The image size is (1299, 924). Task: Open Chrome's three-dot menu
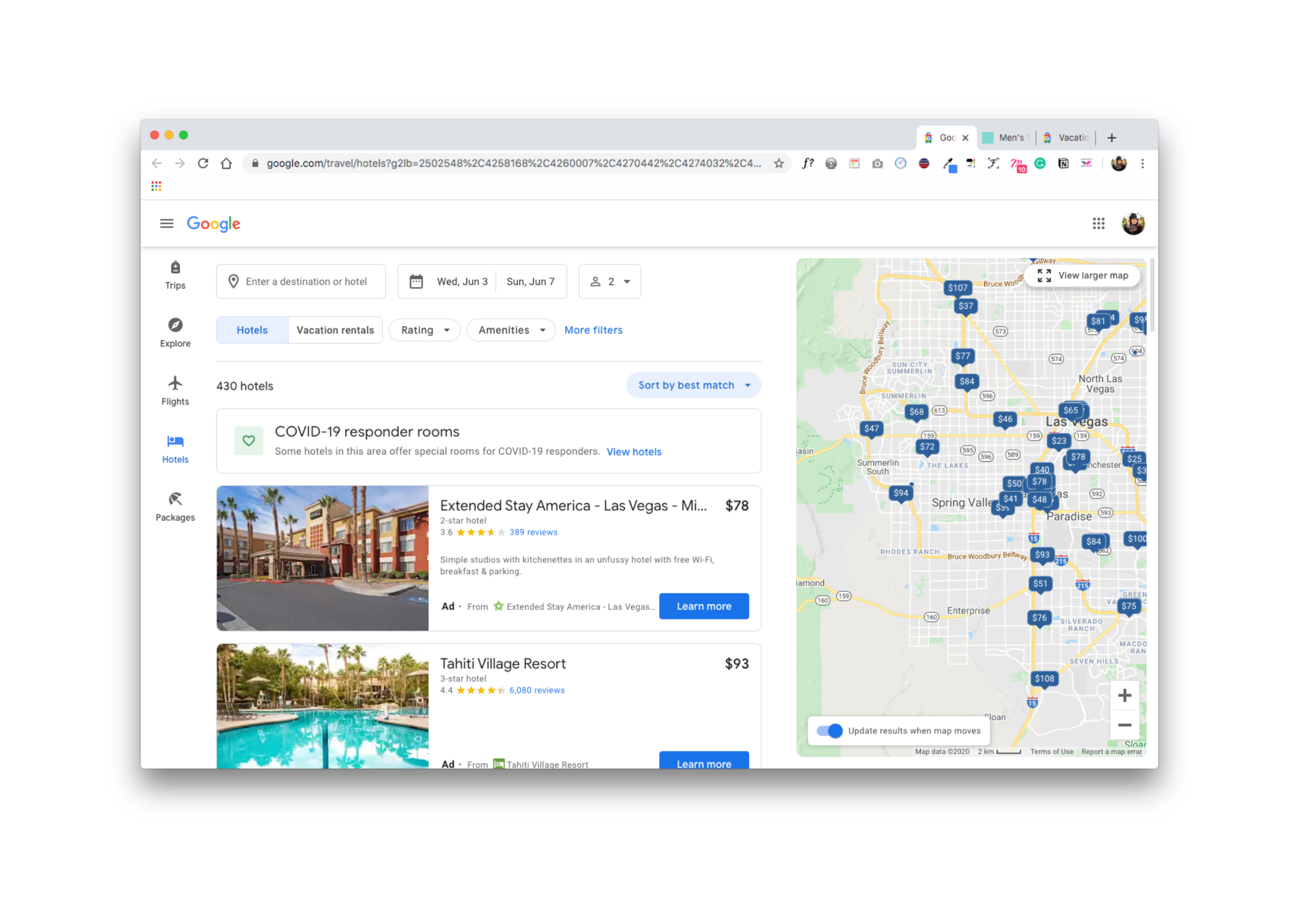point(1142,164)
